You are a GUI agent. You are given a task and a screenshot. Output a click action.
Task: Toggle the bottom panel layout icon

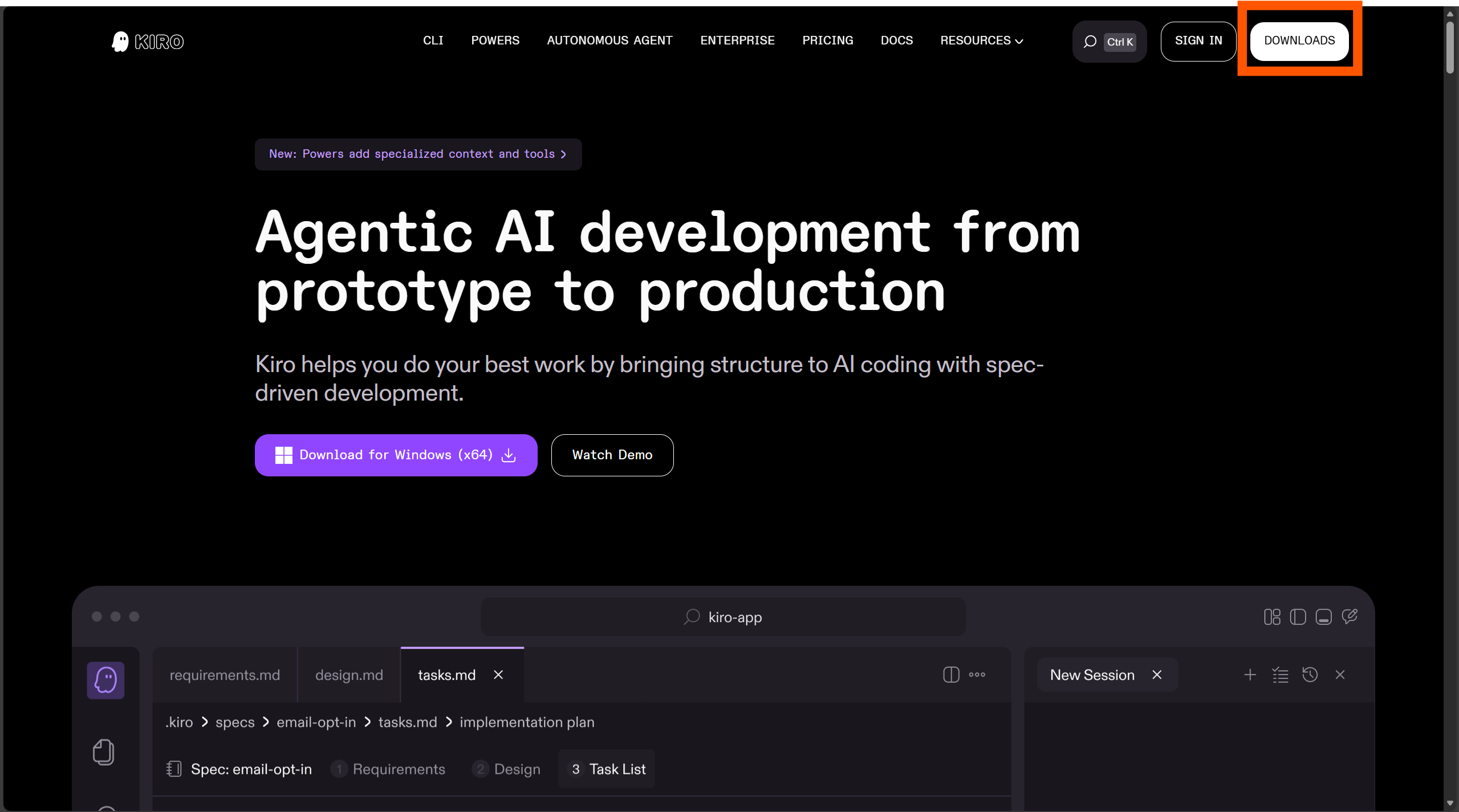pos(1323,617)
